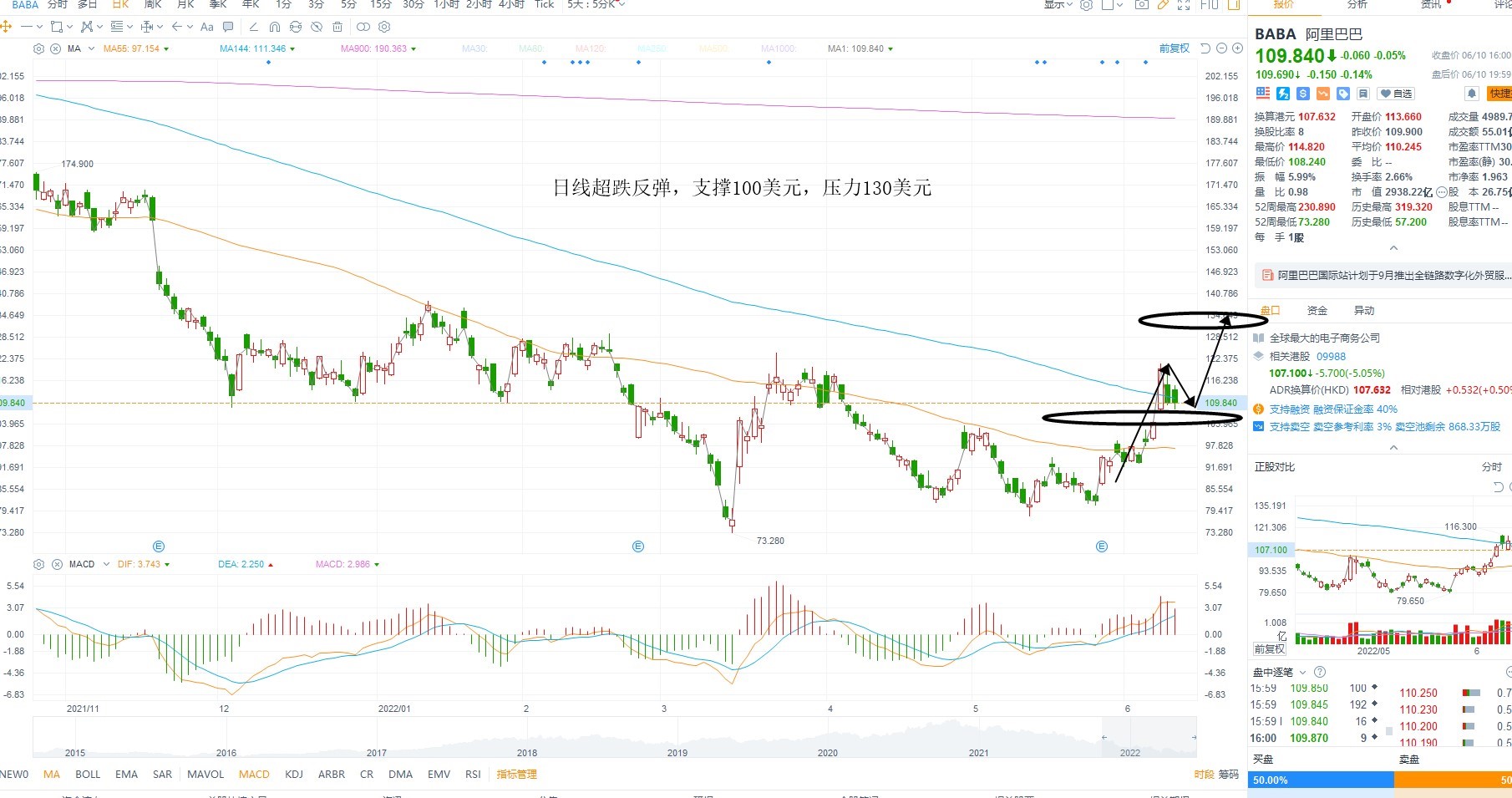Select the comment bubble drawing tool
Screen dimensions: 1512x798
(x=228, y=27)
